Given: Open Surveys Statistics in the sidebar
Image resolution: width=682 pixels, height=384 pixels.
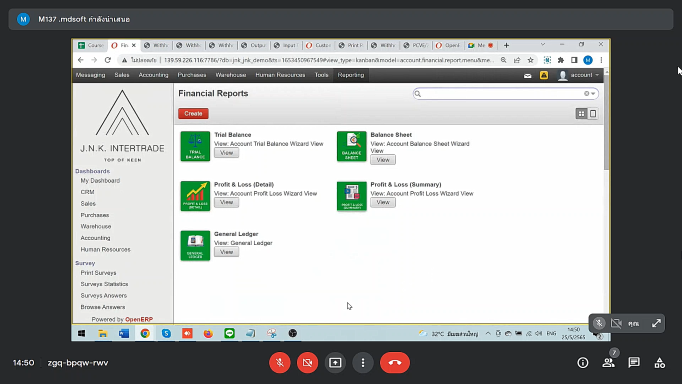Looking at the screenshot, I should click(104, 284).
